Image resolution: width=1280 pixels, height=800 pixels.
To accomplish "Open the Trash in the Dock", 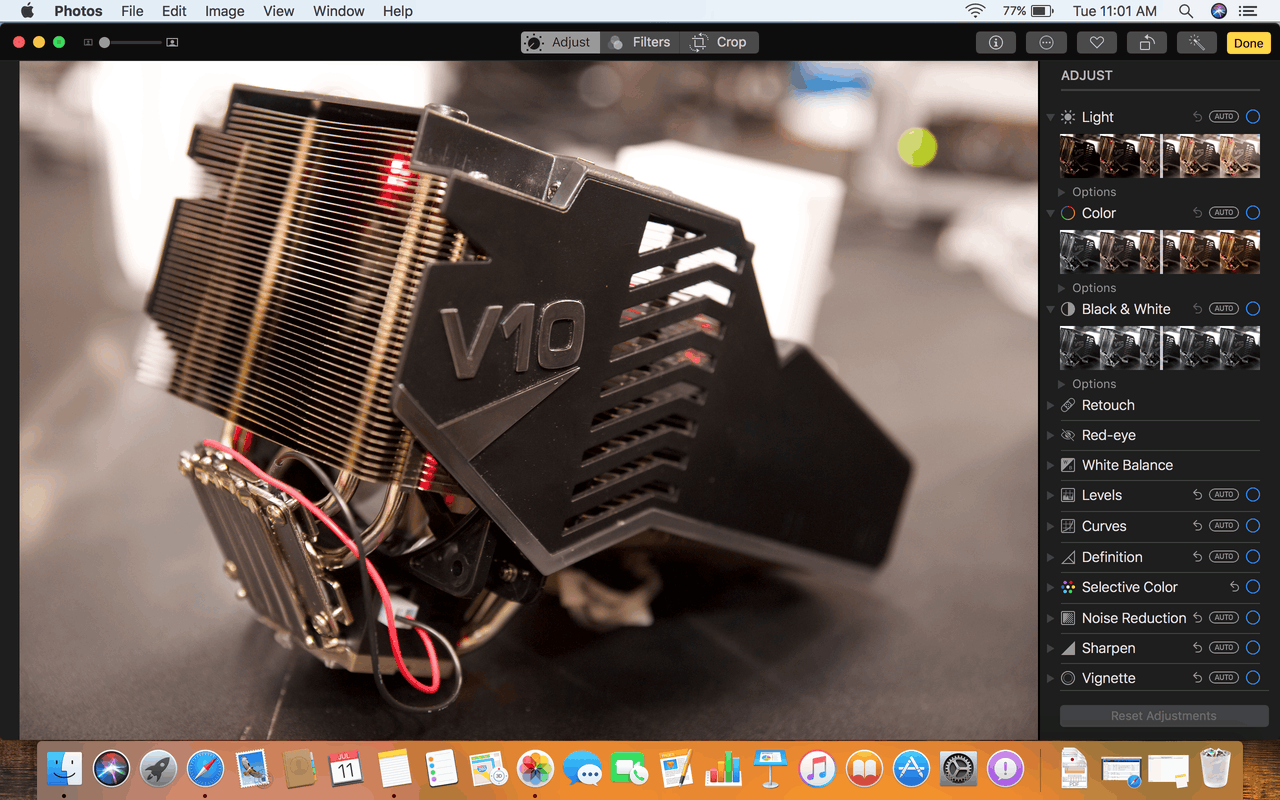I will coord(1215,768).
